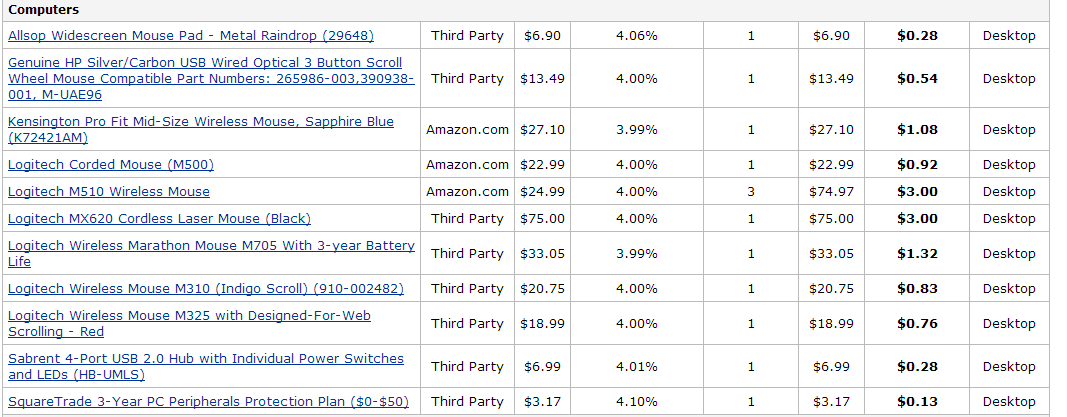Open Logitech MX620 Cordless Laser Mouse link

[159, 219]
